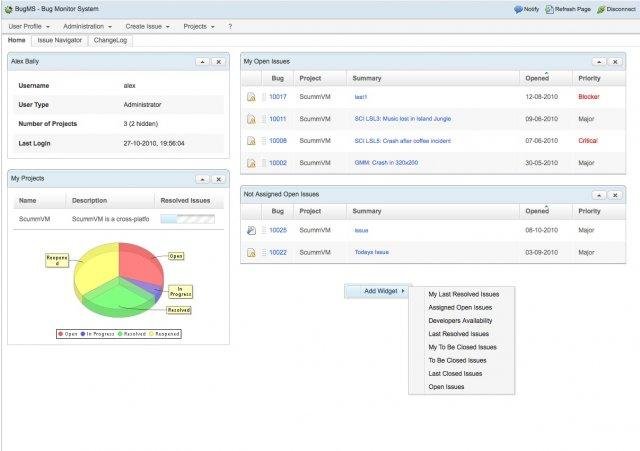This screenshot has height=451, width=640.
Task: Open the 'Todays Issue' summary link
Action: [371, 252]
